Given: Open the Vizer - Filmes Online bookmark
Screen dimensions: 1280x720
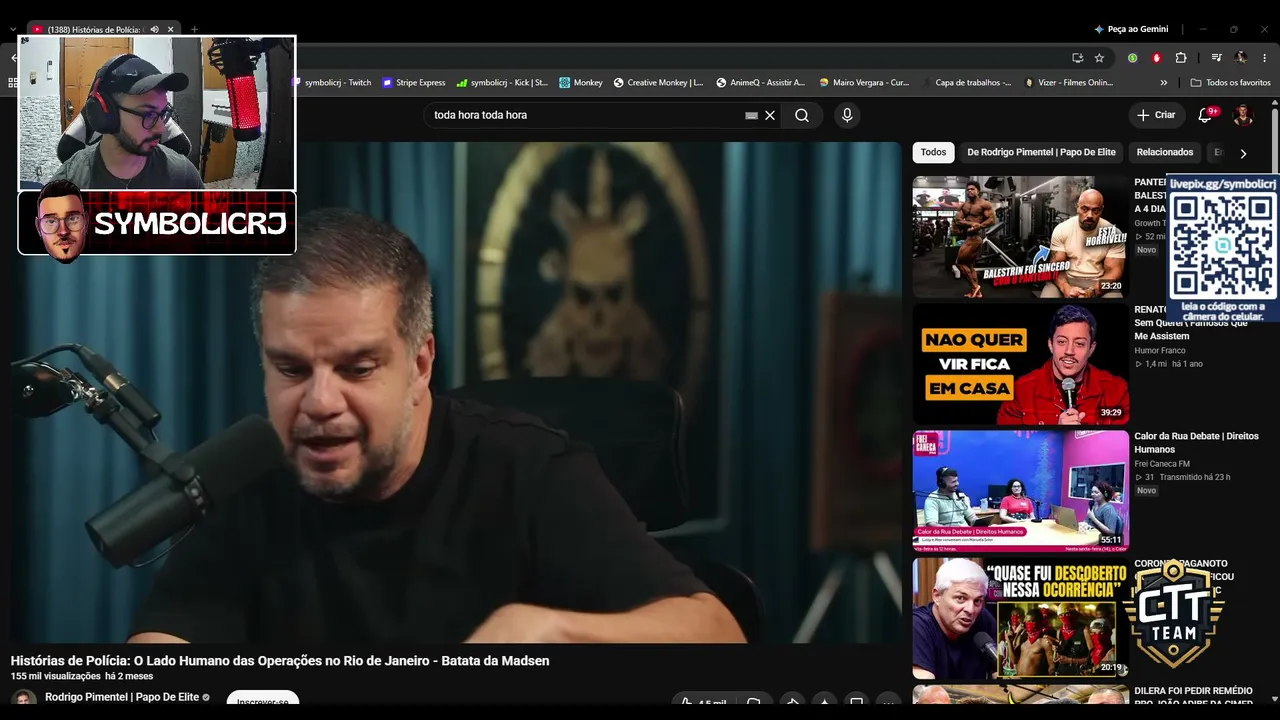Looking at the screenshot, I should pyautogui.click(x=1069, y=83).
